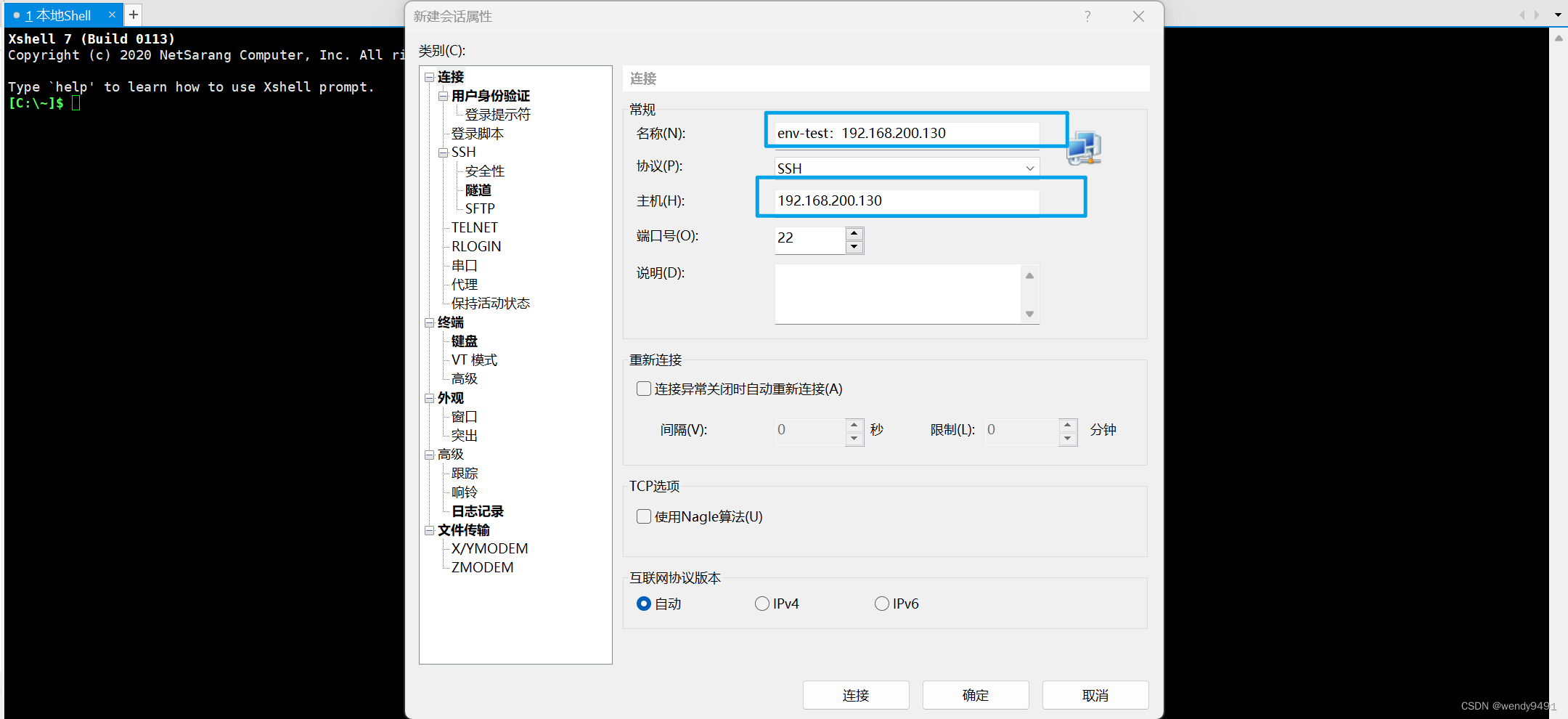The width and height of the screenshot is (1568, 719).
Task: Select 登录提示符 in category tree
Action: (x=498, y=115)
